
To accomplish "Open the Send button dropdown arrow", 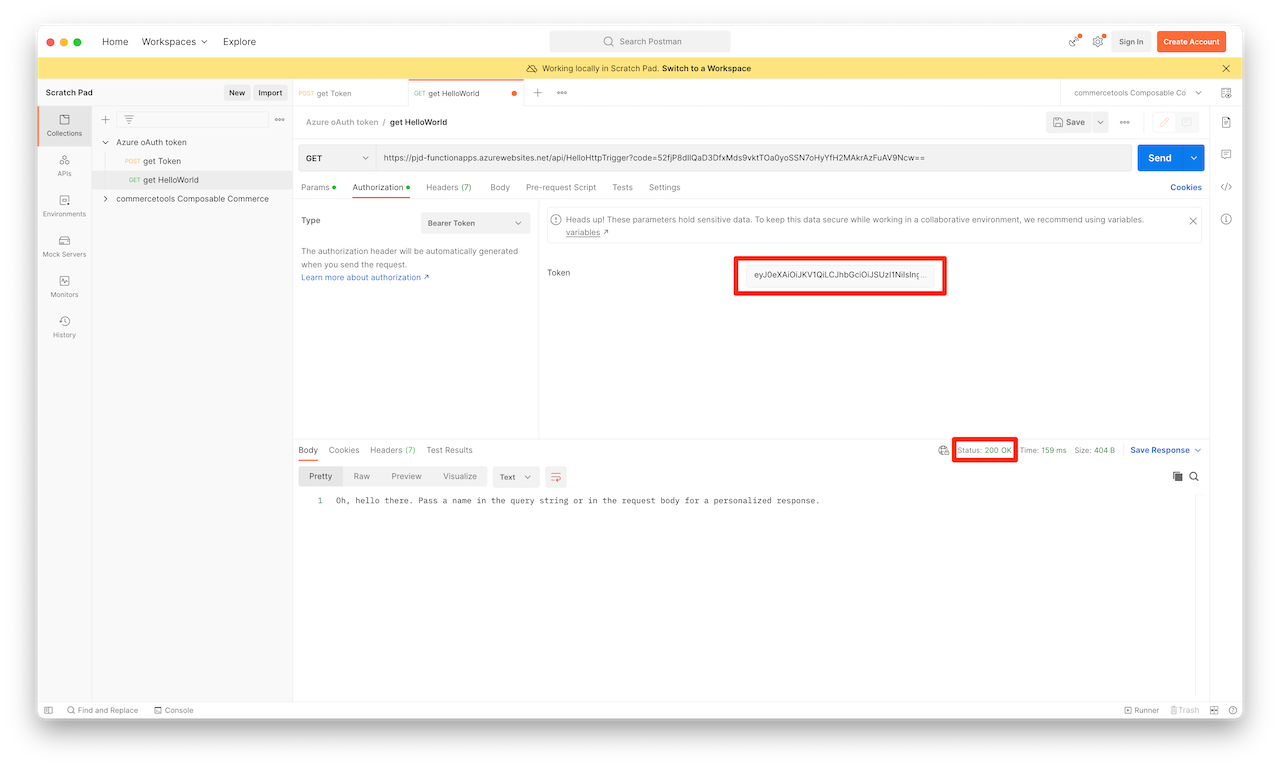I will pyautogui.click(x=1194, y=158).
